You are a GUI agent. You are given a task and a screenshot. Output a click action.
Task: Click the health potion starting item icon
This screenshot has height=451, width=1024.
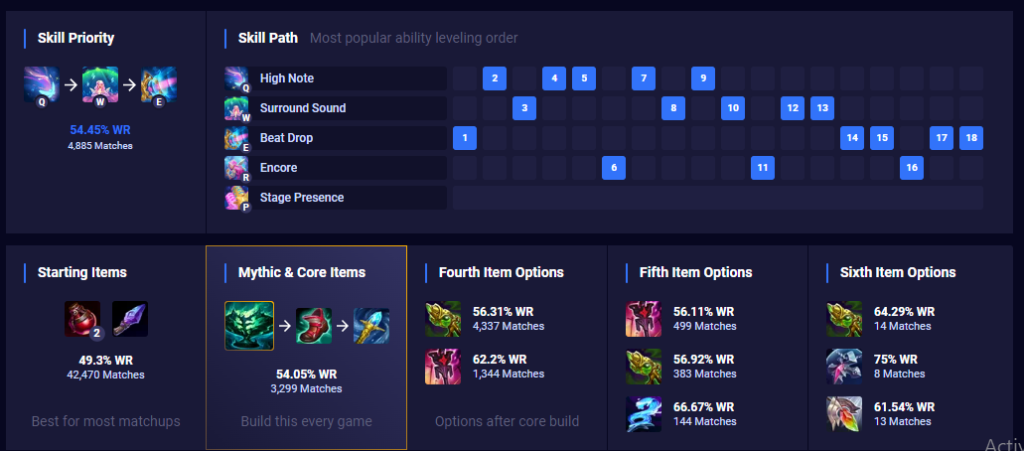pyautogui.click(x=81, y=319)
